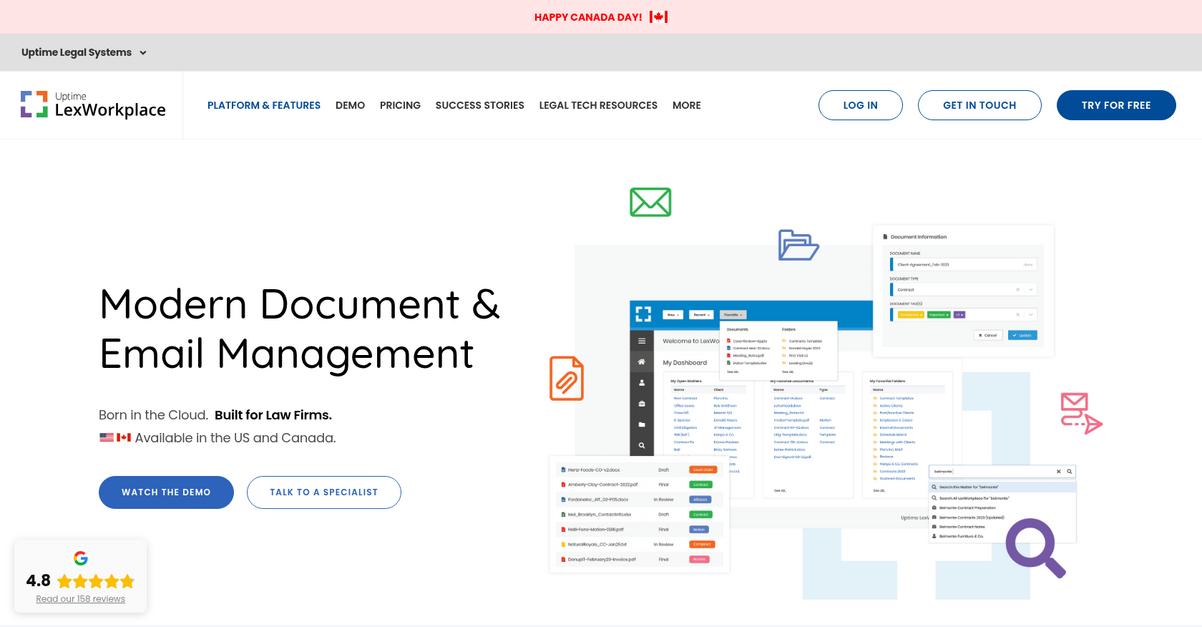Click the Uptime LexWorkplace logo

tap(93, 104)
